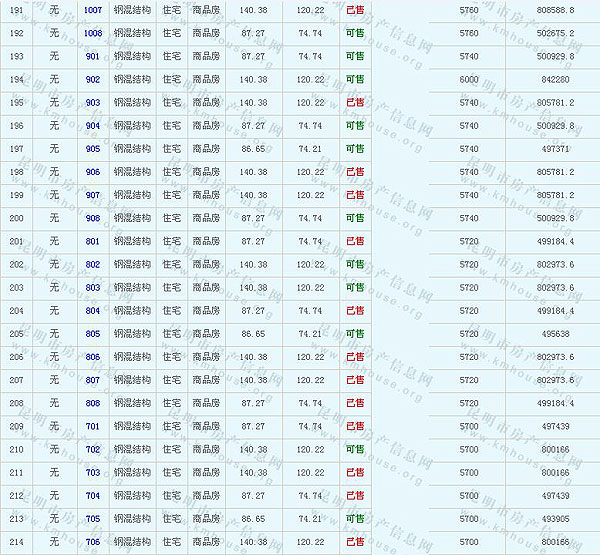Open unit 901 details link
The height and width of the screenshot is (555, 600).
click(93, 56)
